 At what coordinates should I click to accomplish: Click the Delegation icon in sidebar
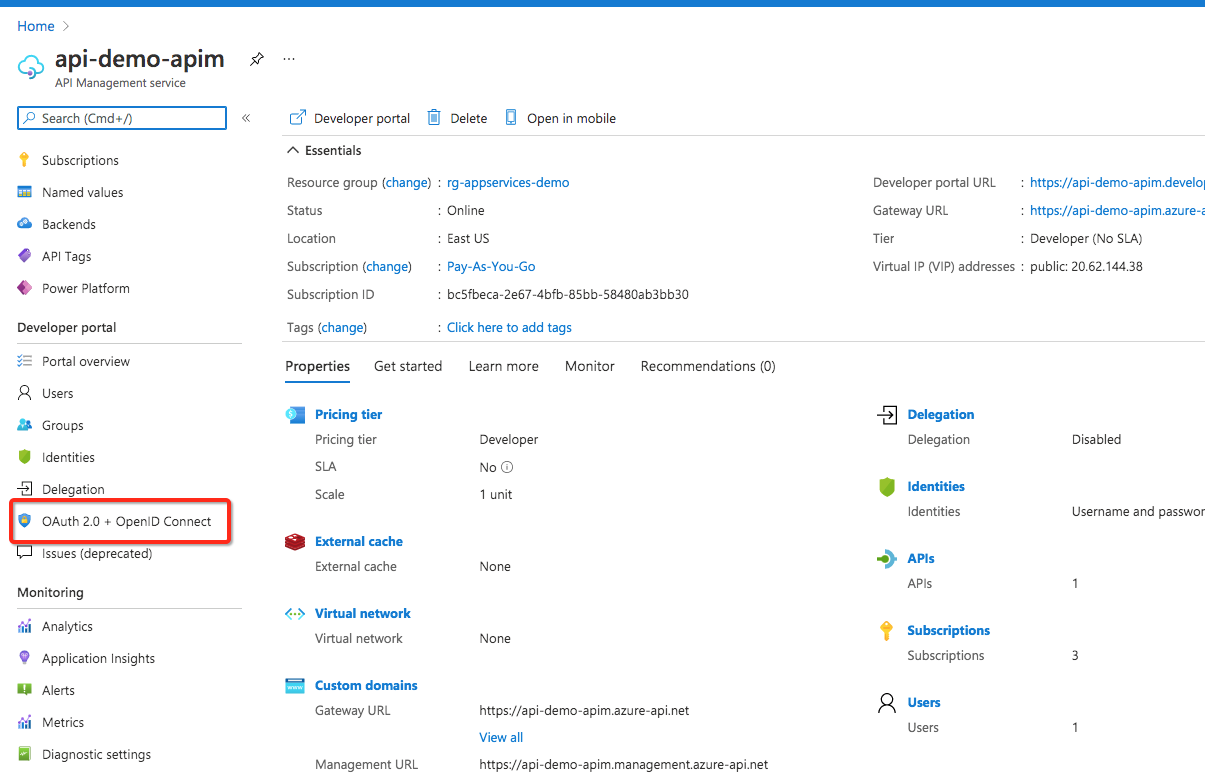[25, 489]
